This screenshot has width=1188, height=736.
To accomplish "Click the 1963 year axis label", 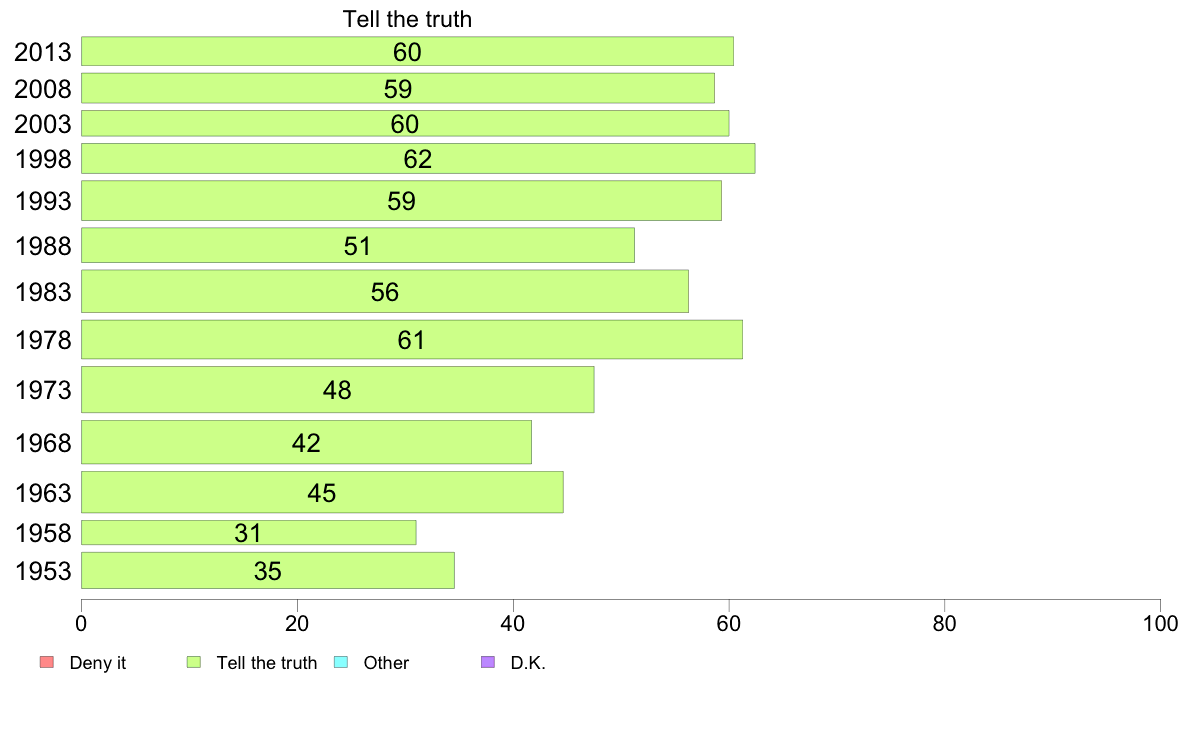I will click(x=43, y=493).
